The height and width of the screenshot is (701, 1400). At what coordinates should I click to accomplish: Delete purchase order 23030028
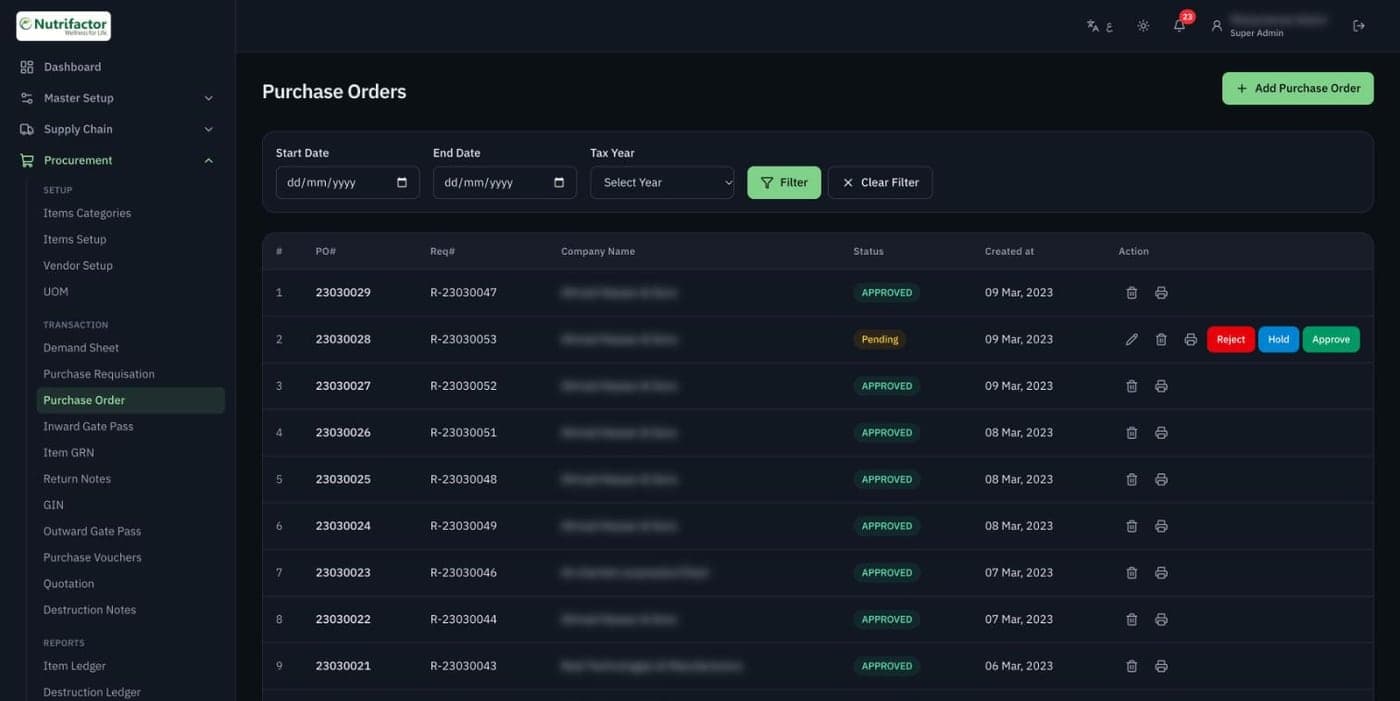pyautogui.click(x=1161, y=340)
